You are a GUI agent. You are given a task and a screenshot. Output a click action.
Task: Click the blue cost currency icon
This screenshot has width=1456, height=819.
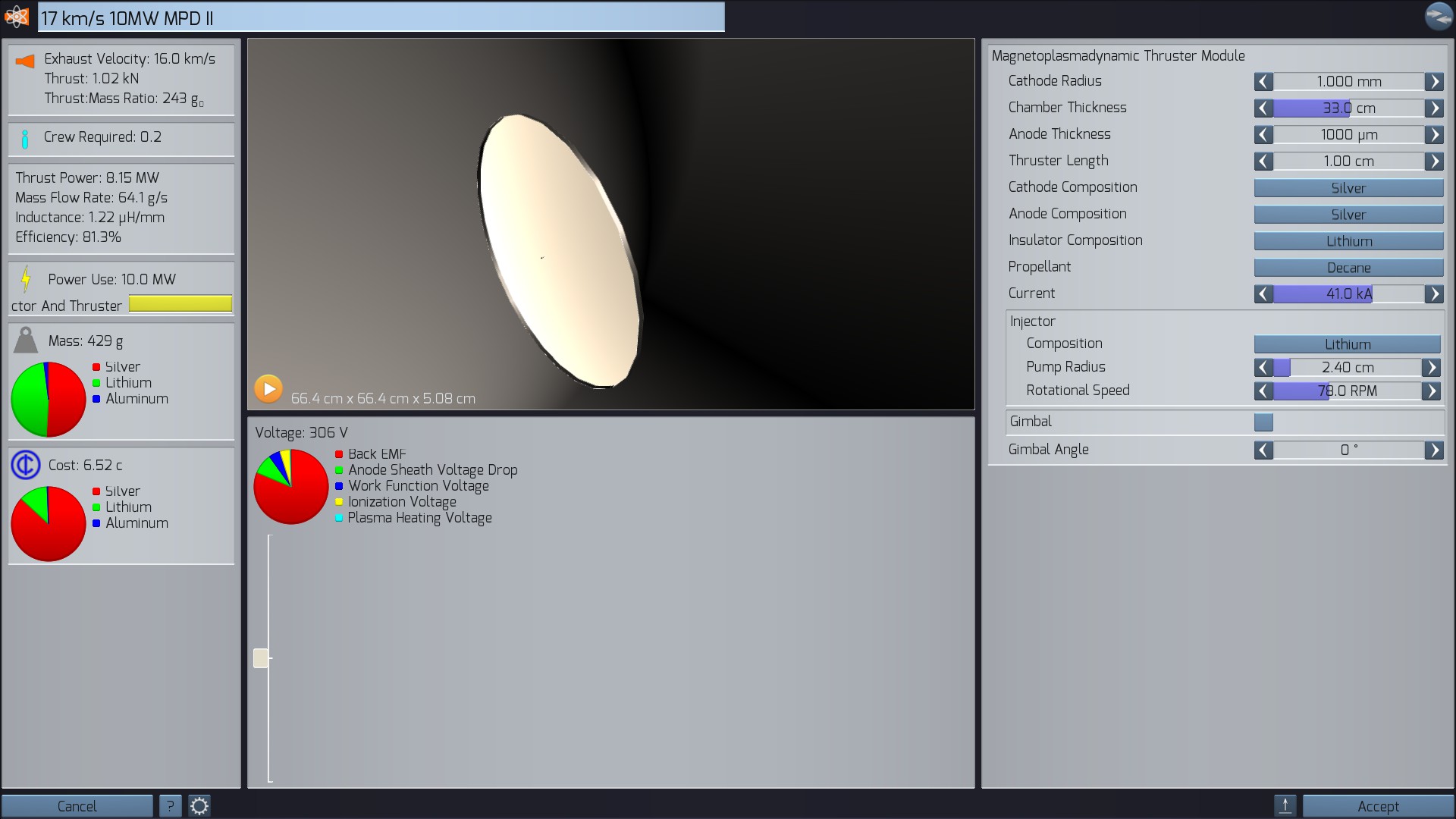[26, 465]
